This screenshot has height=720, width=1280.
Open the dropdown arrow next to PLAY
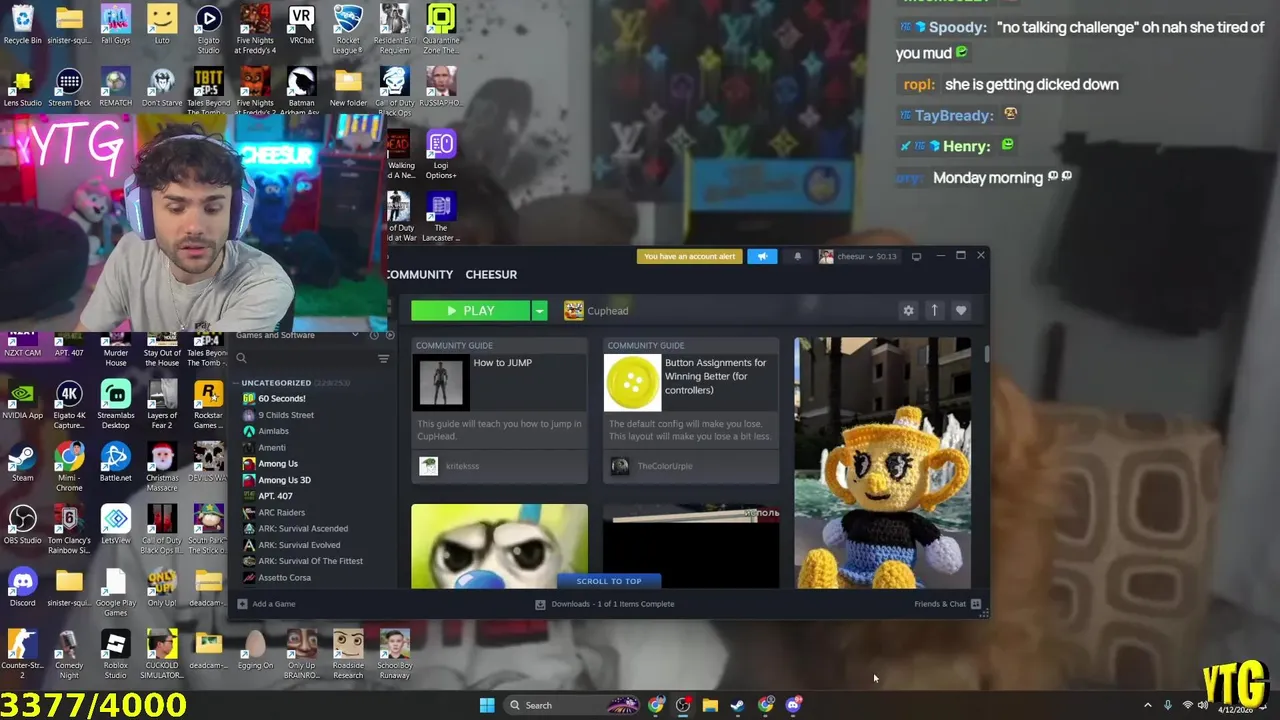click(x=539, y=311)
